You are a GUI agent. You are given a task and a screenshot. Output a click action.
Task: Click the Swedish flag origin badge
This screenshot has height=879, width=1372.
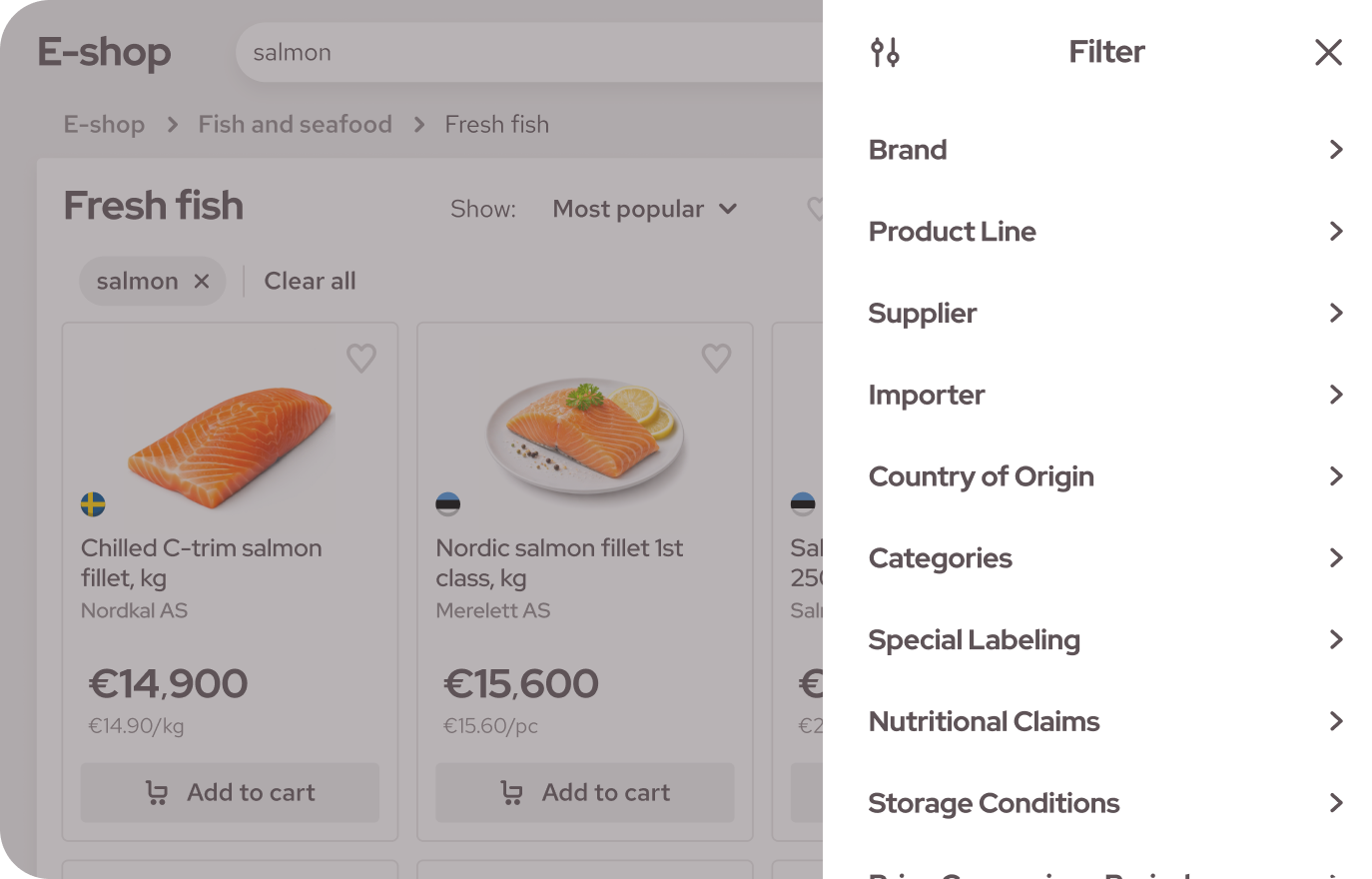[x=93, y=504]
